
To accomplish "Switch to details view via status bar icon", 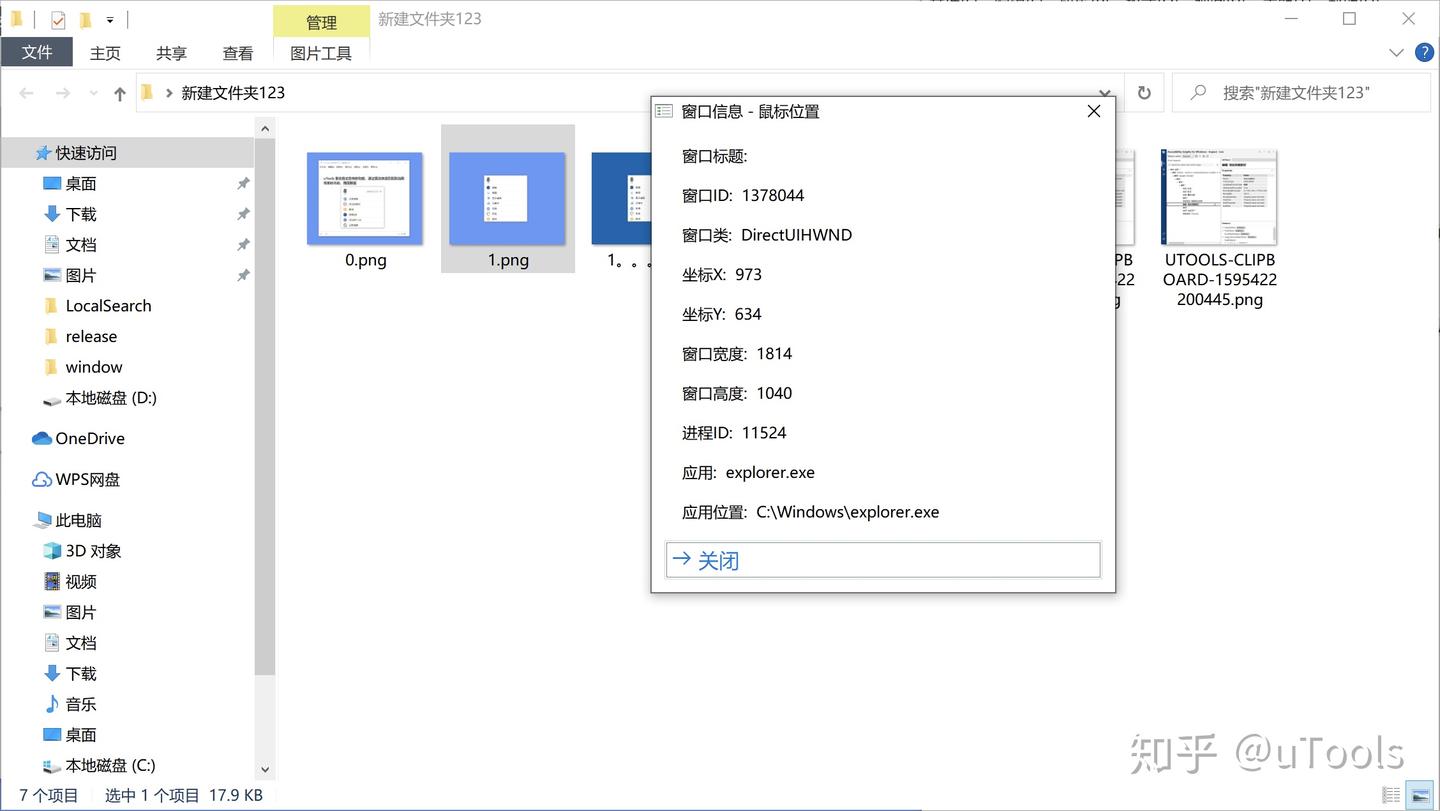I will click(x=1390, y=794).
